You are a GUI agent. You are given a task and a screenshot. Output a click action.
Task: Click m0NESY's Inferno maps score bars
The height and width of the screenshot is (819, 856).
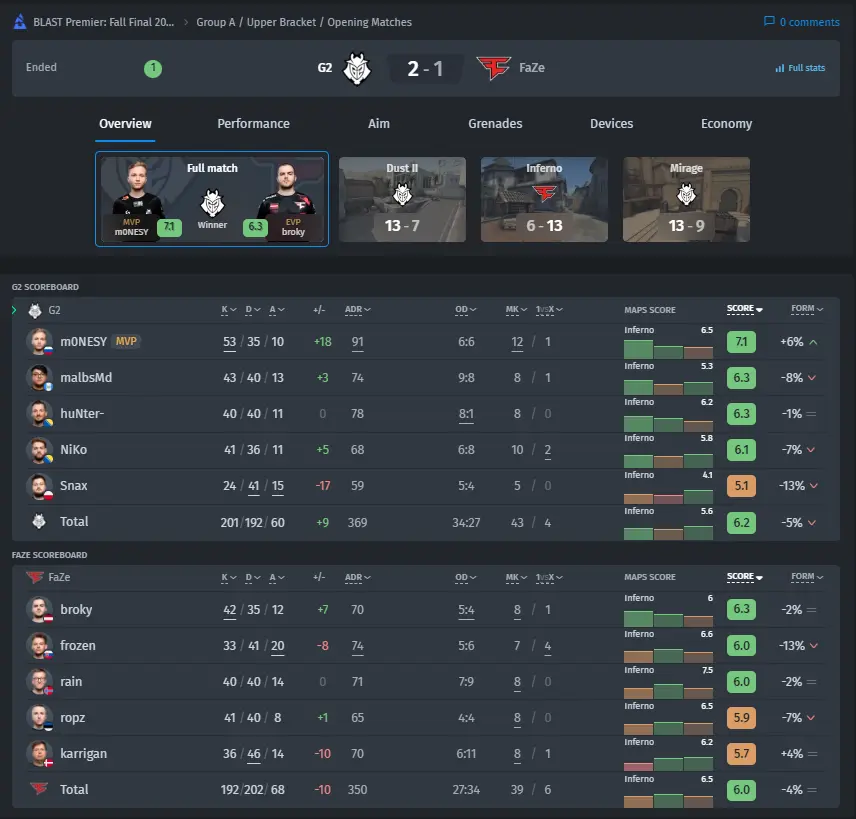(x=668, y=349)
